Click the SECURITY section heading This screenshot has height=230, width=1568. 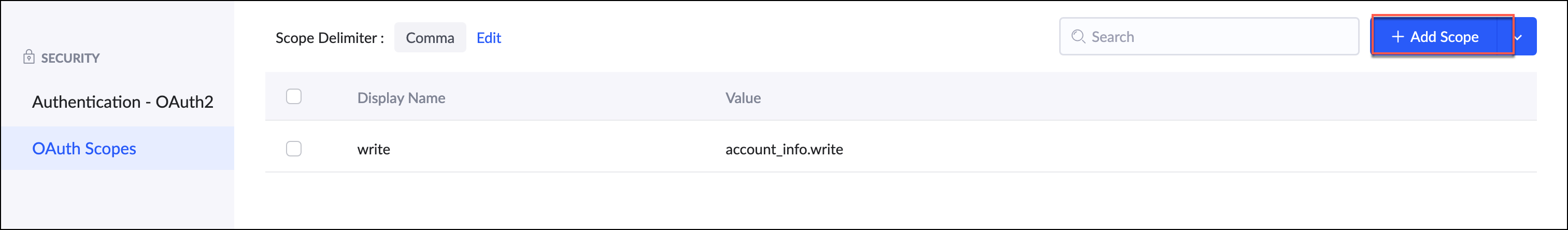coord(70,58)
